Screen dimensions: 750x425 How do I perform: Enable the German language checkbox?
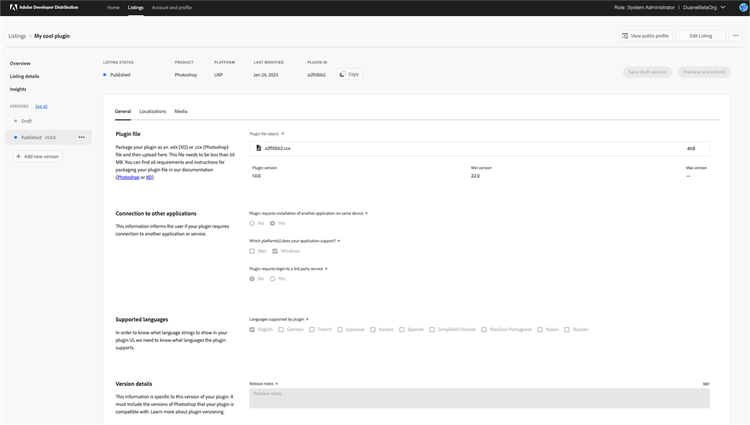(281, 329)
